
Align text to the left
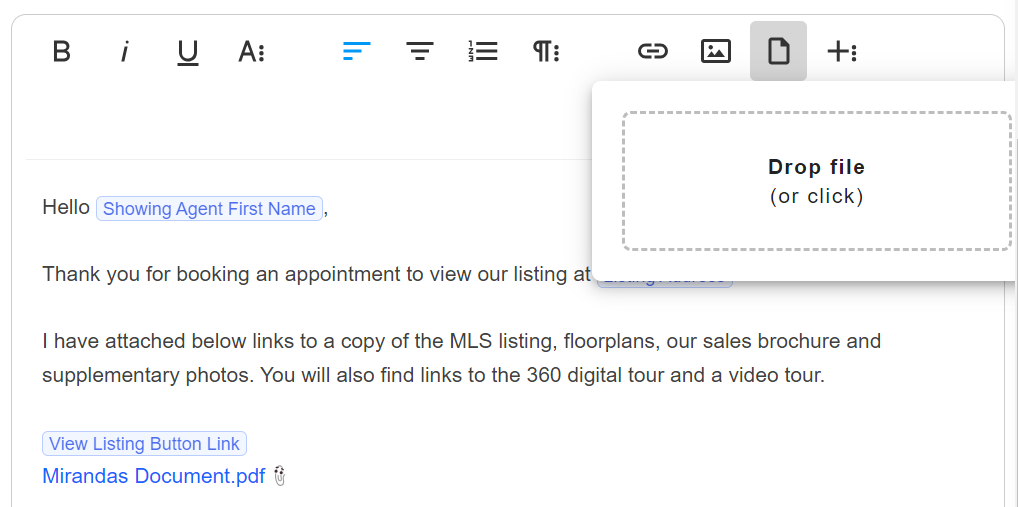click(x=356, y=51)
